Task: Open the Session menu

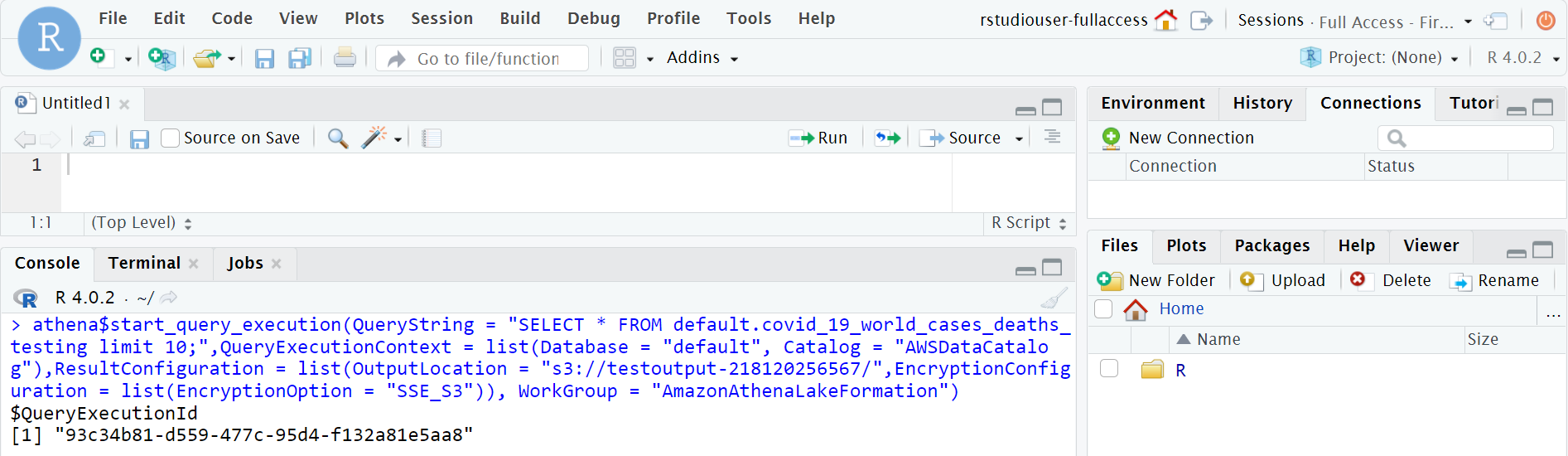Action: click(x=441, y=18)
